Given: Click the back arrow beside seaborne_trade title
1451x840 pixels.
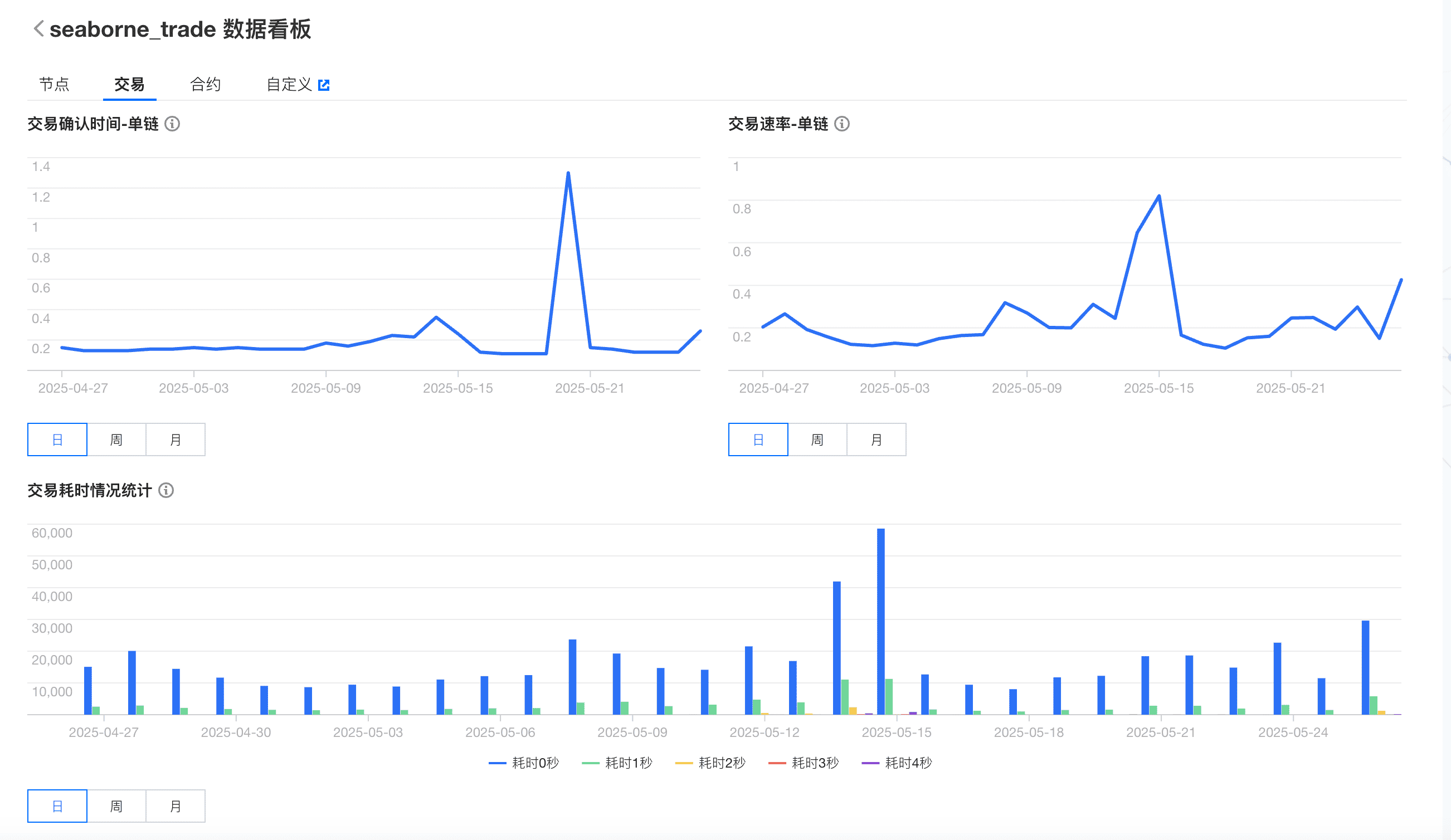Looking at the screenshot, I should [x=38, y=29].
